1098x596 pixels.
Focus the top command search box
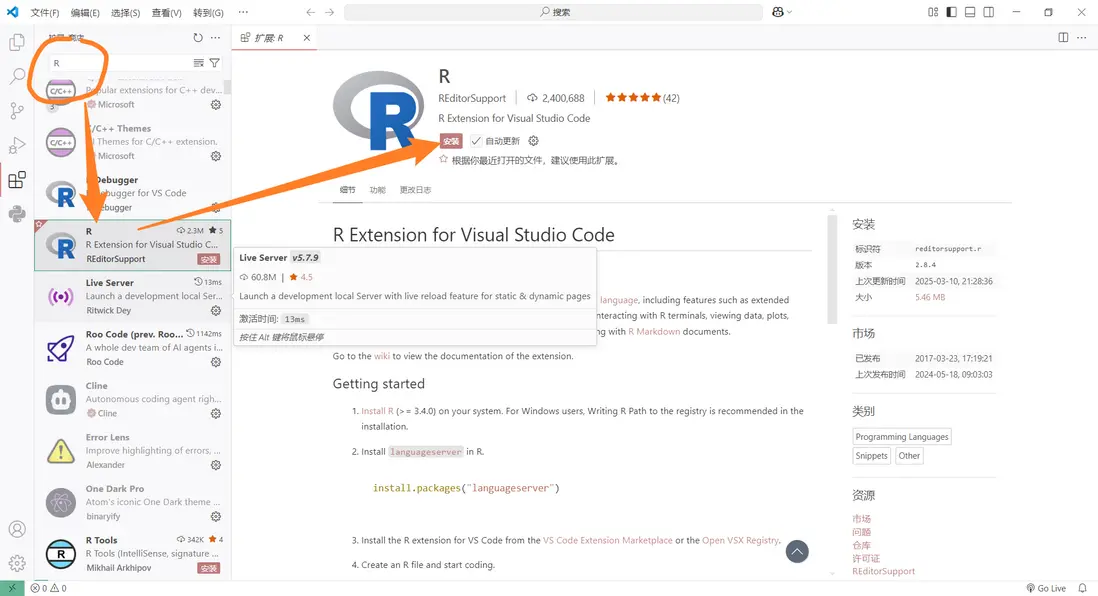(553, 12)
